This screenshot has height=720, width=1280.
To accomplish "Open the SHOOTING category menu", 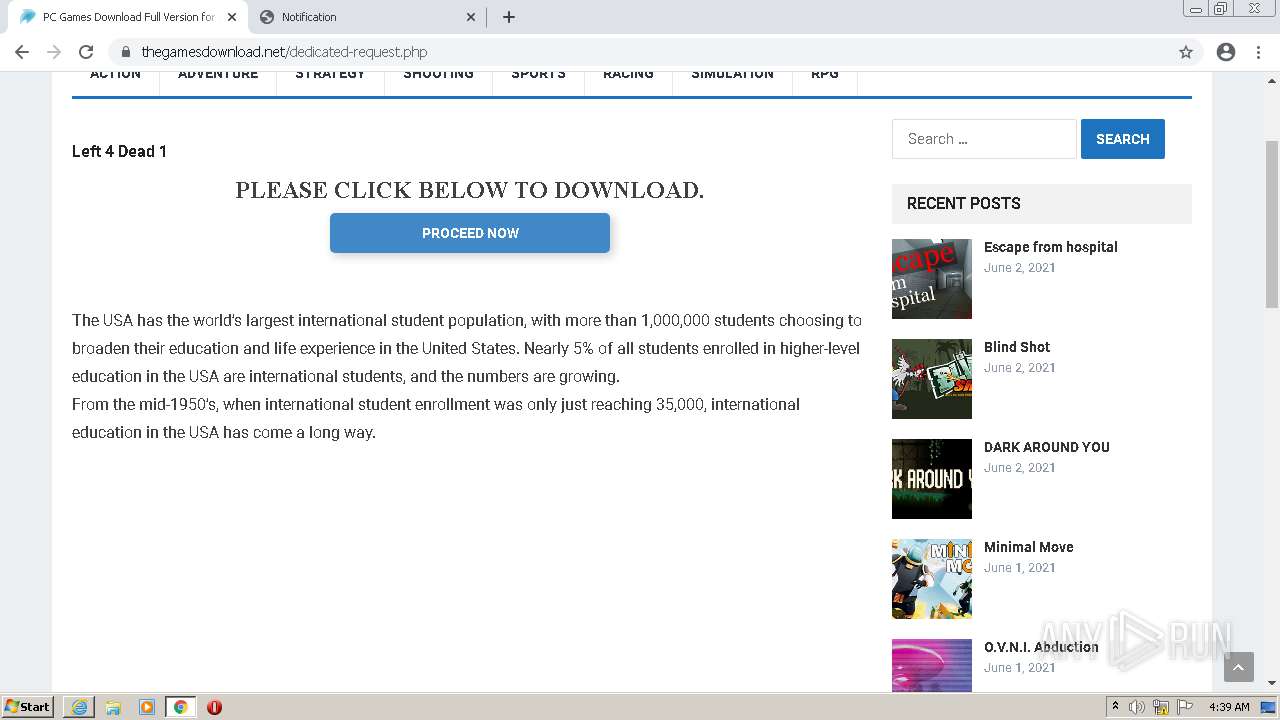I will tap(438, 74).
